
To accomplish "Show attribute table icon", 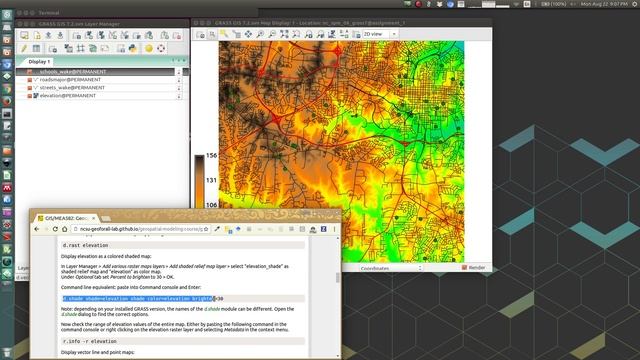I will [36, 48].
